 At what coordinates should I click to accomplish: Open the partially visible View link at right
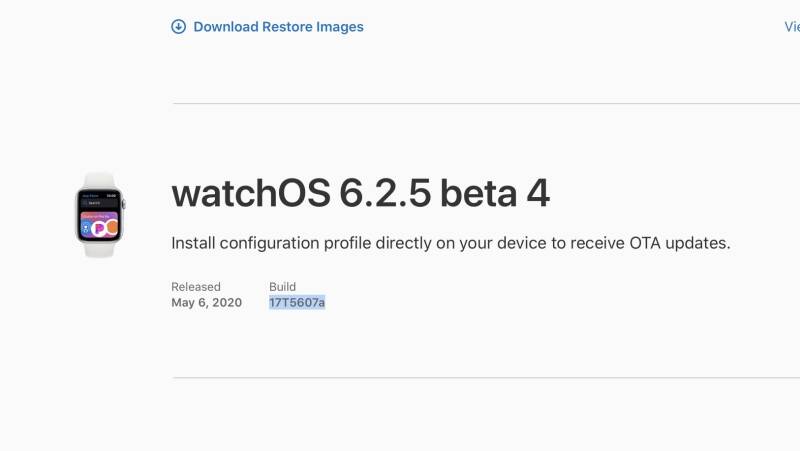coord(792,27)
